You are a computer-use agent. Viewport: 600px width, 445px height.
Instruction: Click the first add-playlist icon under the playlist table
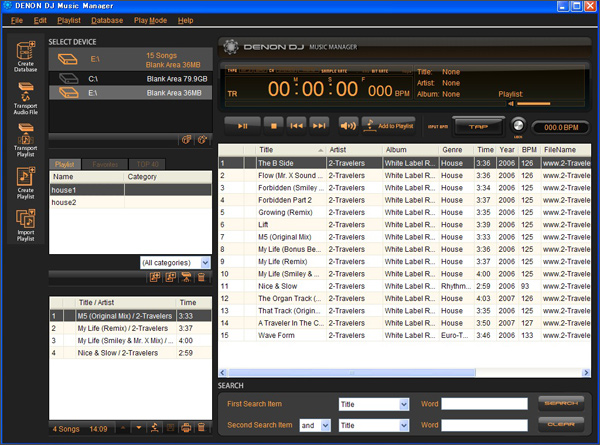pyautogui.click(x=155, y=277)
